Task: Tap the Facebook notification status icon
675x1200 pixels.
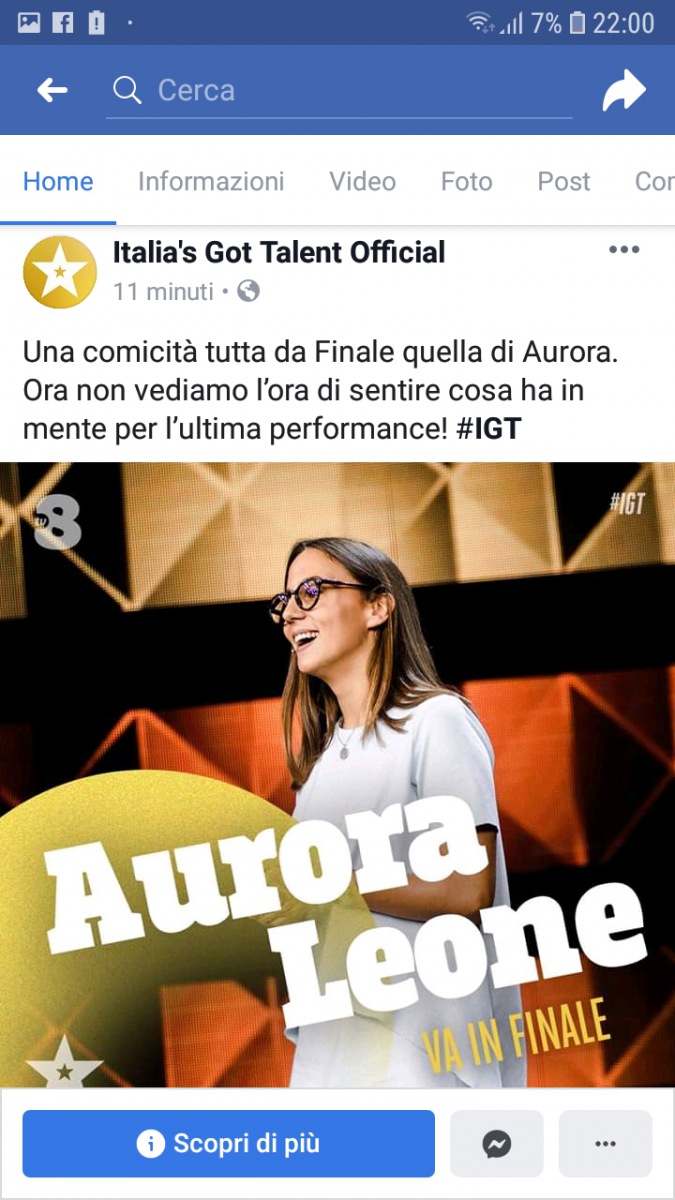Action: (62, 23)
